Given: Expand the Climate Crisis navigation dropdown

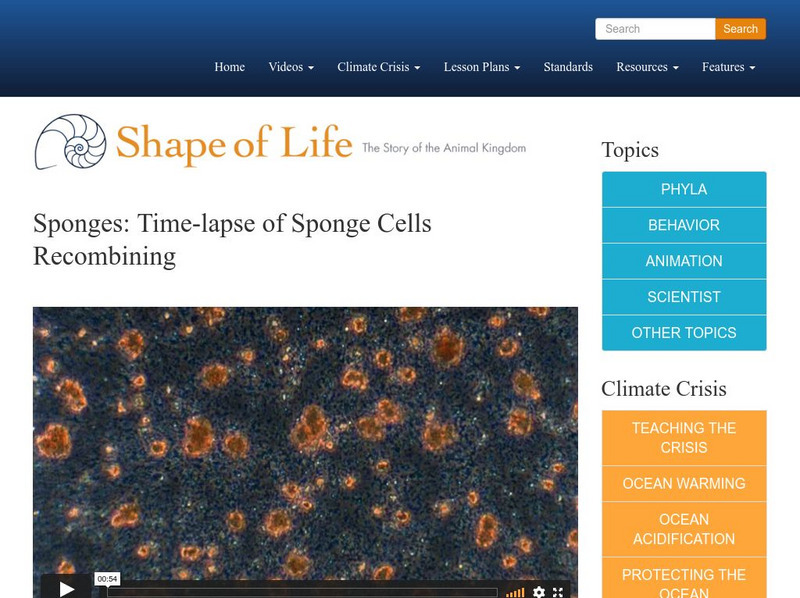Looking at the screenshot, I should tap(376, 67).
